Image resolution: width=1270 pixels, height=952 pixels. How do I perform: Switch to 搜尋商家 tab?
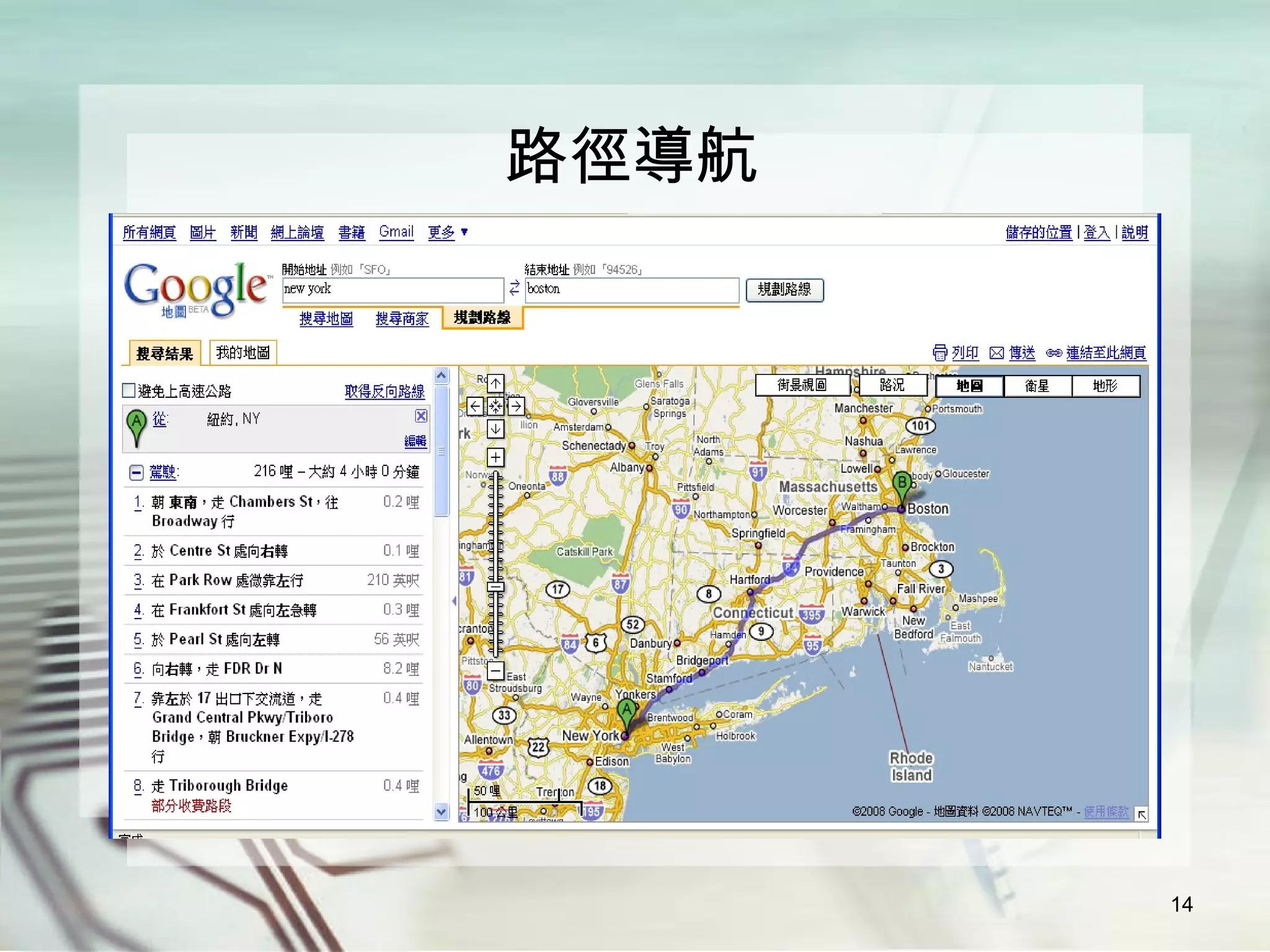(x=402, y=319)
